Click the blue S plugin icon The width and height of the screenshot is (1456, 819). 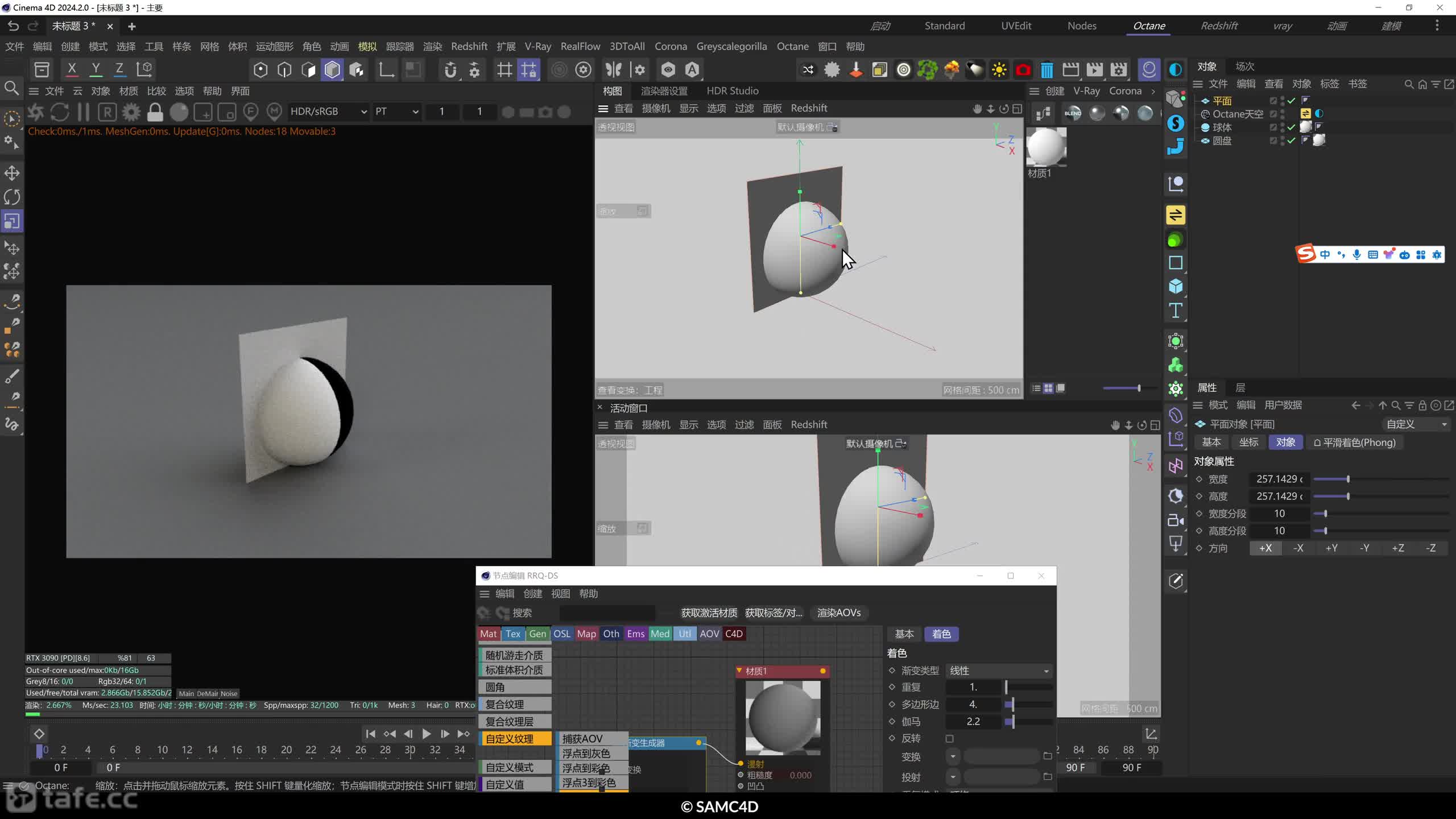point(1176,123)
